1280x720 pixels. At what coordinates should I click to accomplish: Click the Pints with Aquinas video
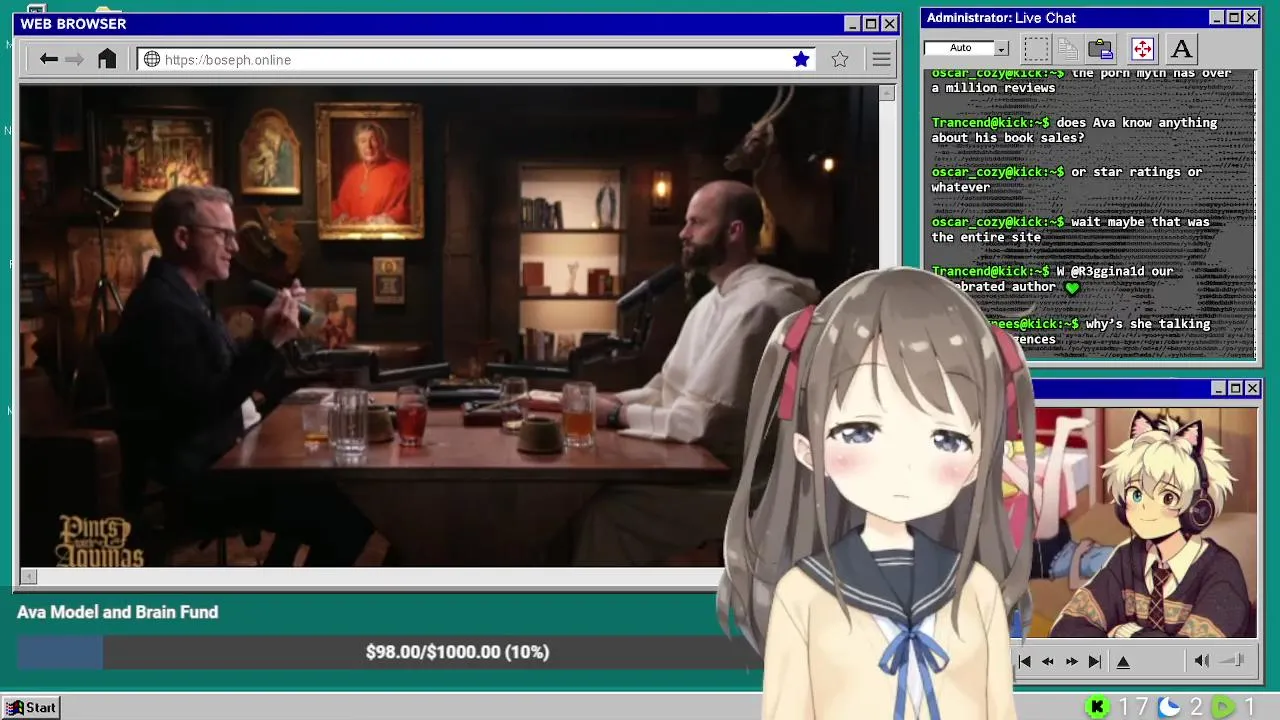pos(448,326)
